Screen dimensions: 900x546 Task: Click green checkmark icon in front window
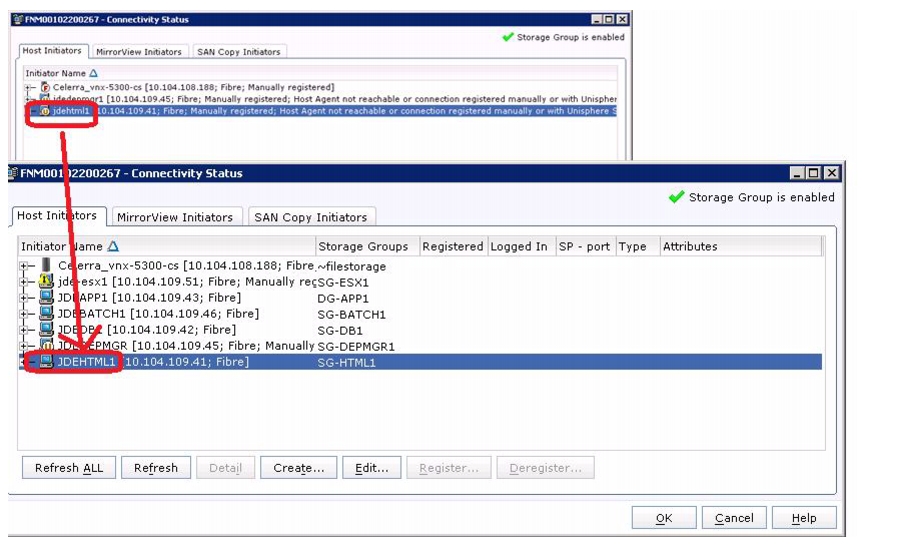676,197
